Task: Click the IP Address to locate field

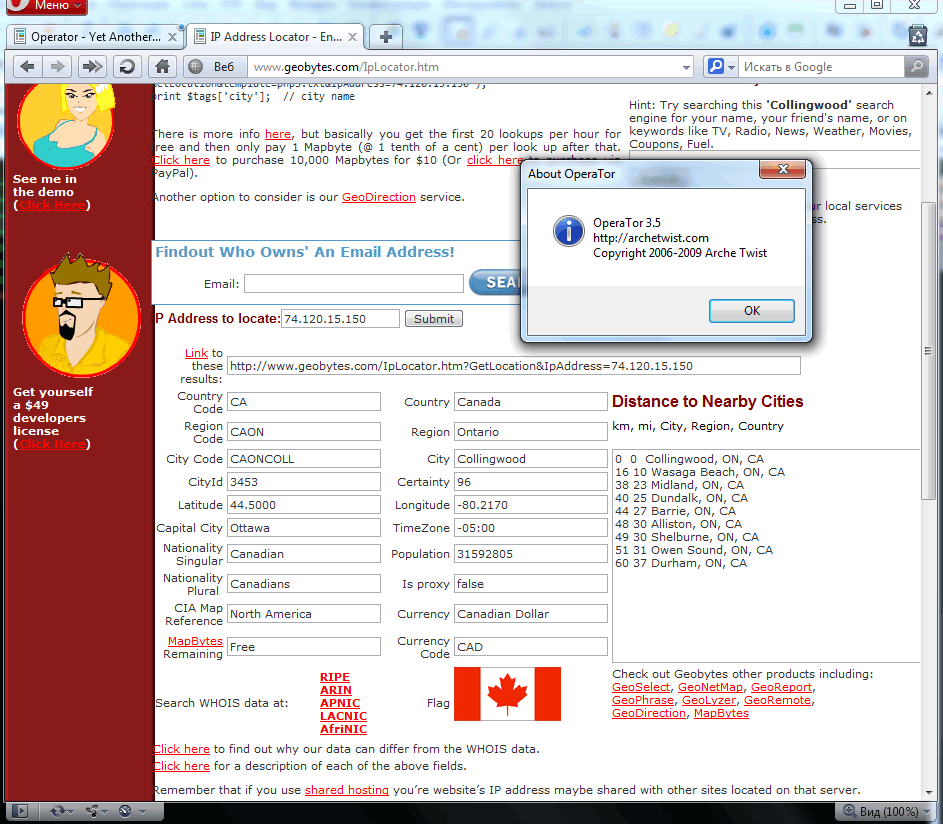Action: coord(340,319)
